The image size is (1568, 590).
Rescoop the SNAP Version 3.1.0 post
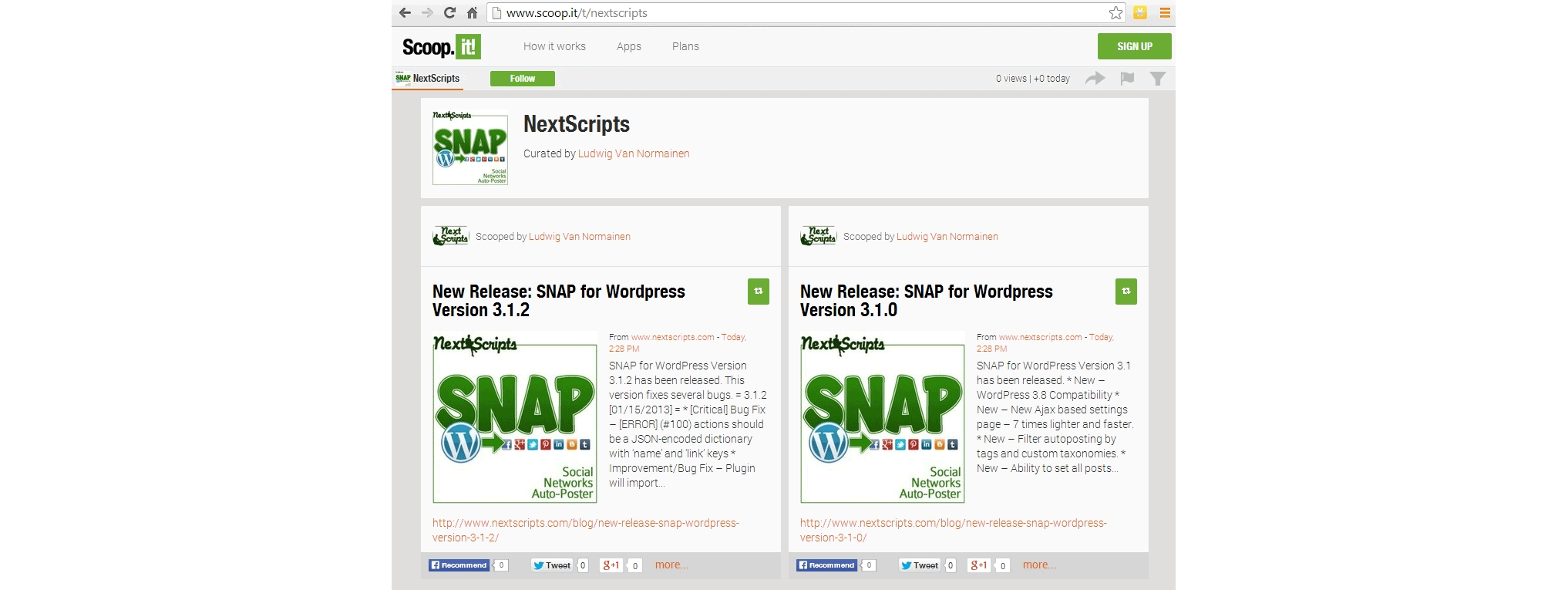tap(1126, 292)
